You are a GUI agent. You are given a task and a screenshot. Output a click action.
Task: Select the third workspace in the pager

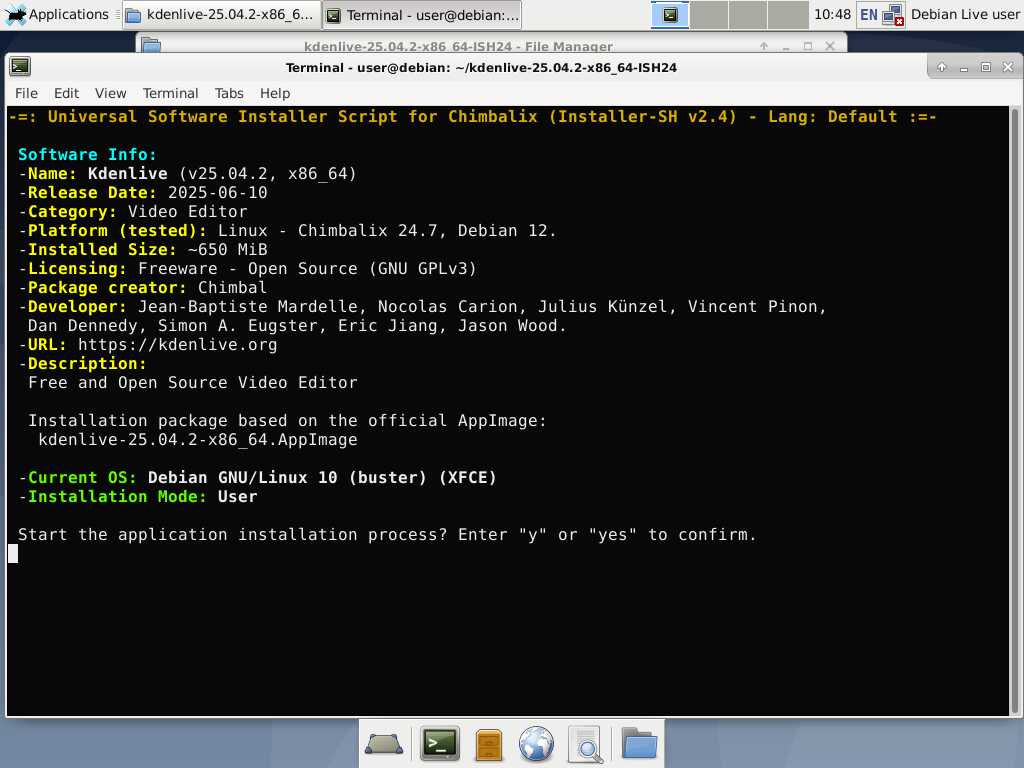point(748,14)
